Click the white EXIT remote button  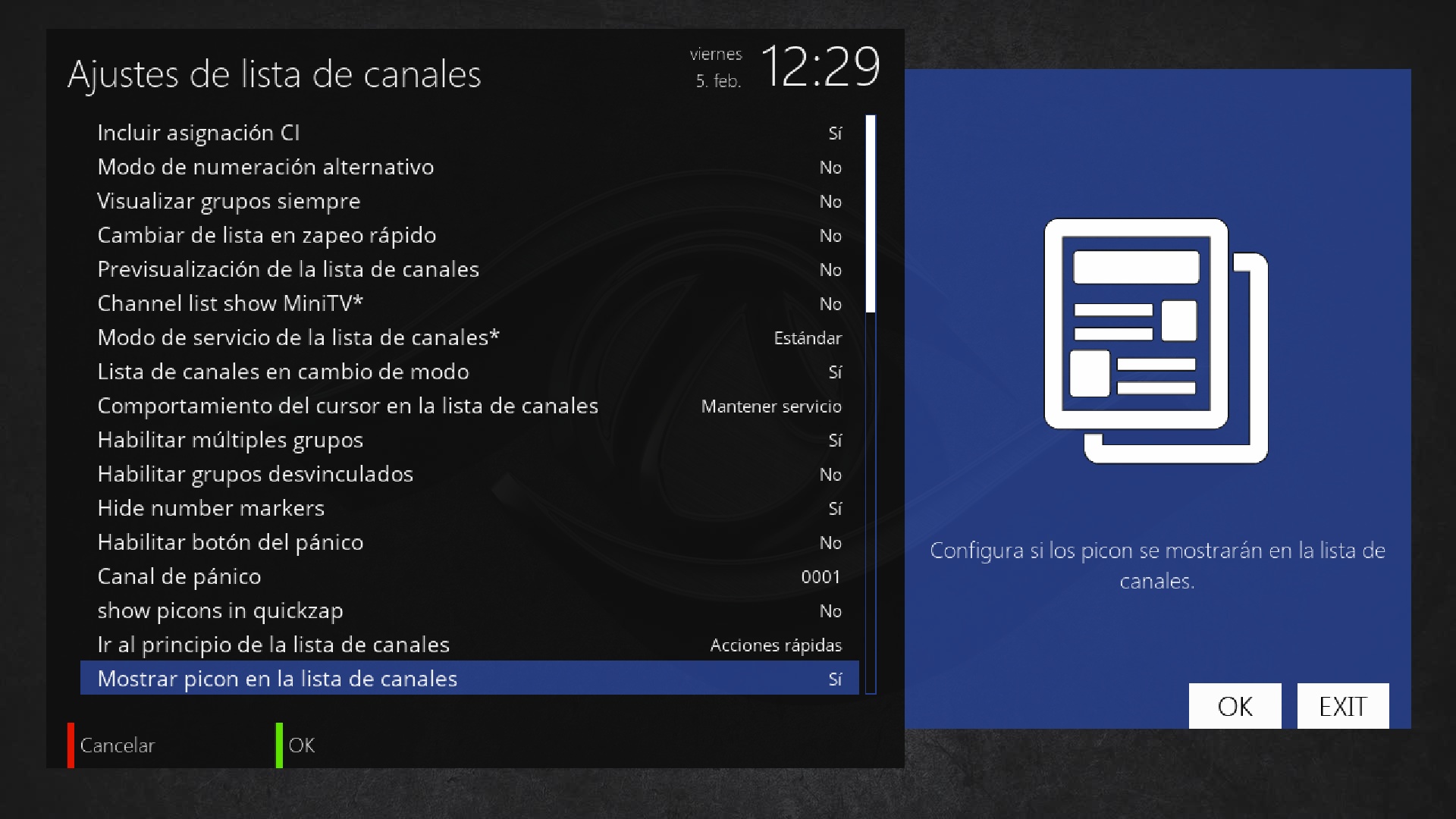point(1342,706)
